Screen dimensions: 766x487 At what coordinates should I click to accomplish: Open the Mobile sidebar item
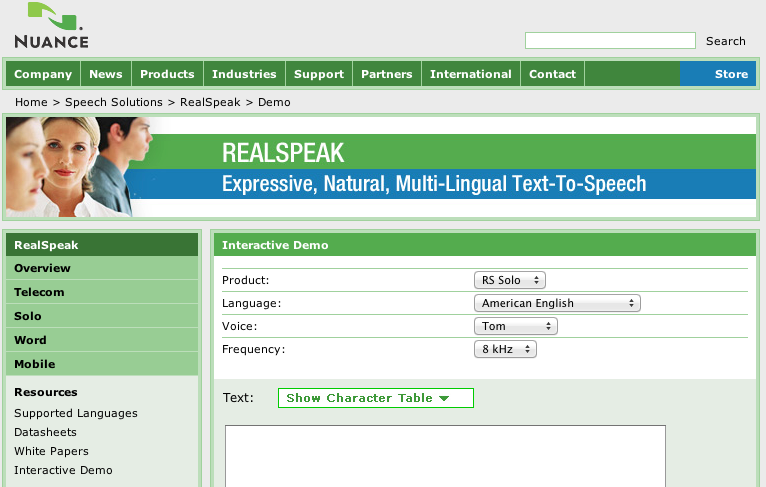tap(102, 364)
